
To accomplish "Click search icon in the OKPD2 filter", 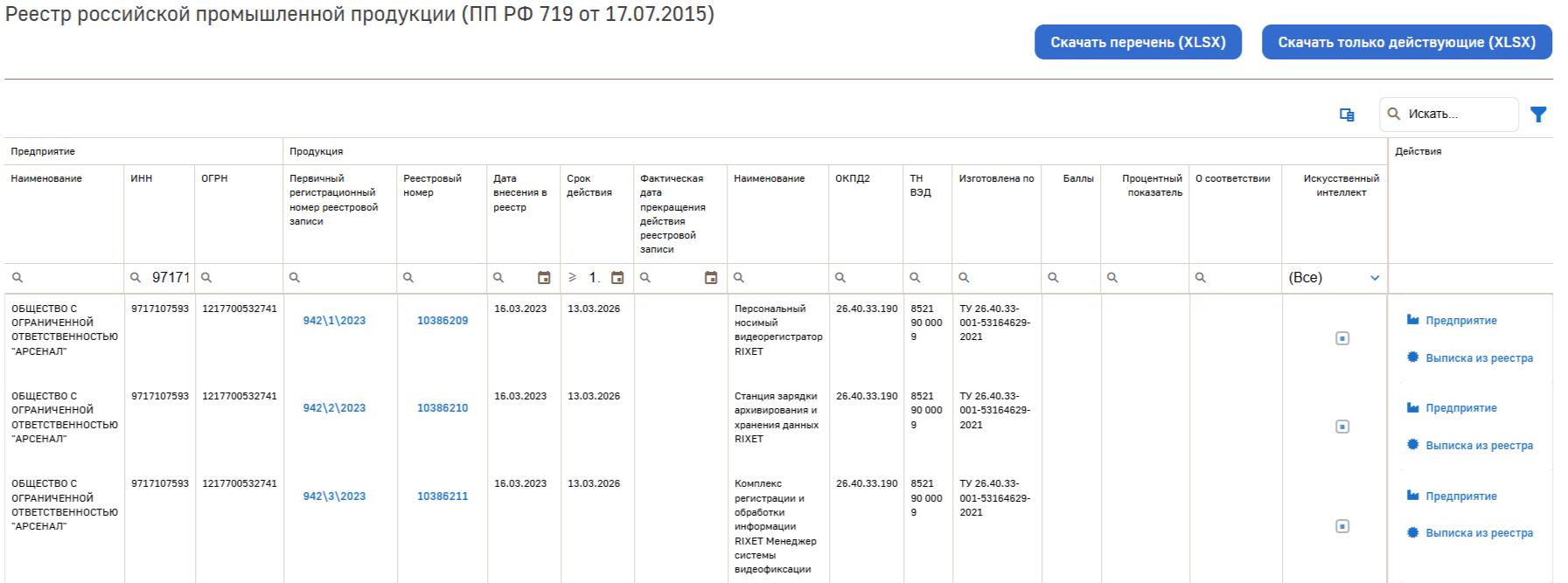I will pyautogui.click(x=840, y=278).
